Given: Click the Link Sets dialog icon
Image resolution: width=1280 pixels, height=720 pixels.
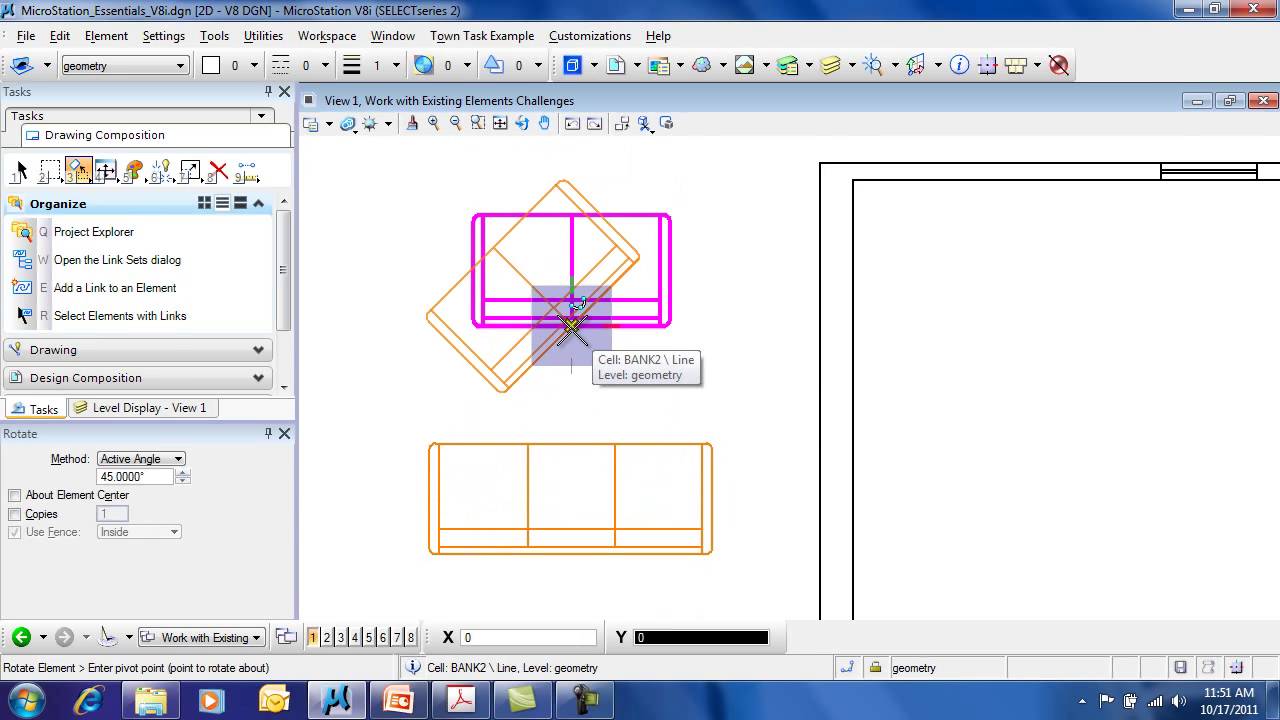Looking at the screenshot, I should tap(21, 259).
